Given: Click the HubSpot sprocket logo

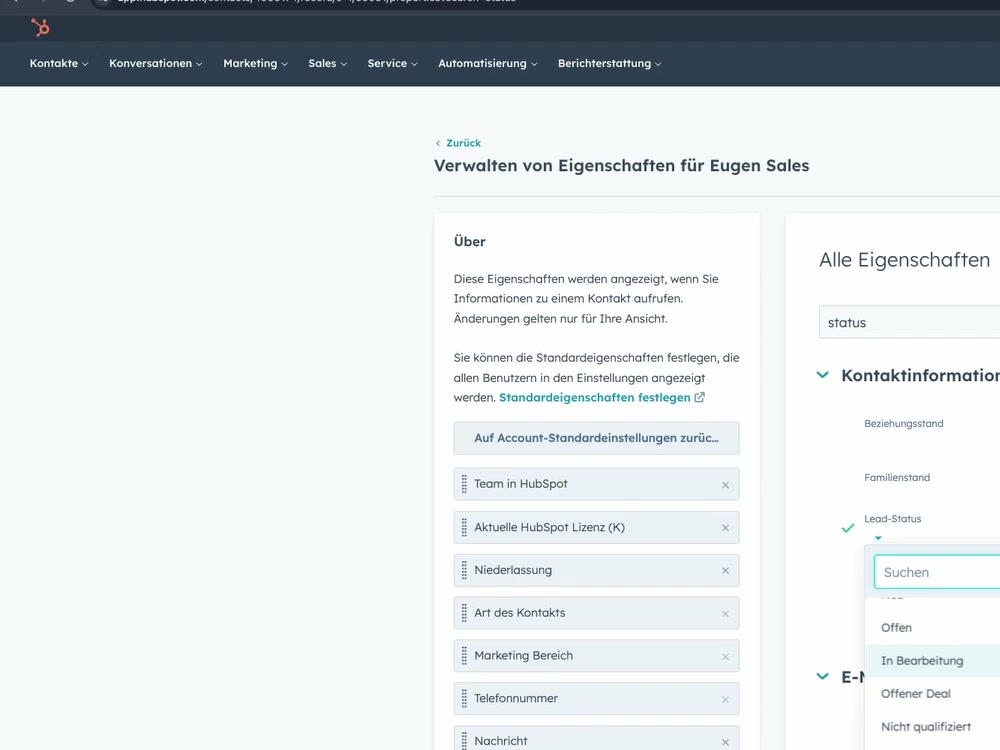Looking at the screenshot, I should (x=40, y=27).
